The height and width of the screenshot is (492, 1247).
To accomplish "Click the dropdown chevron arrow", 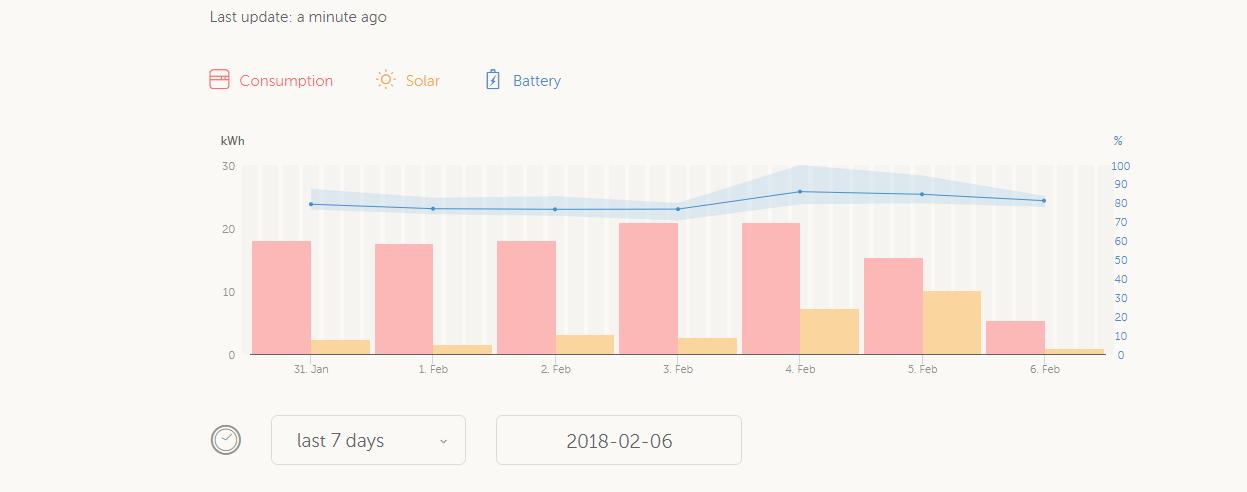I will coord(443,441).
